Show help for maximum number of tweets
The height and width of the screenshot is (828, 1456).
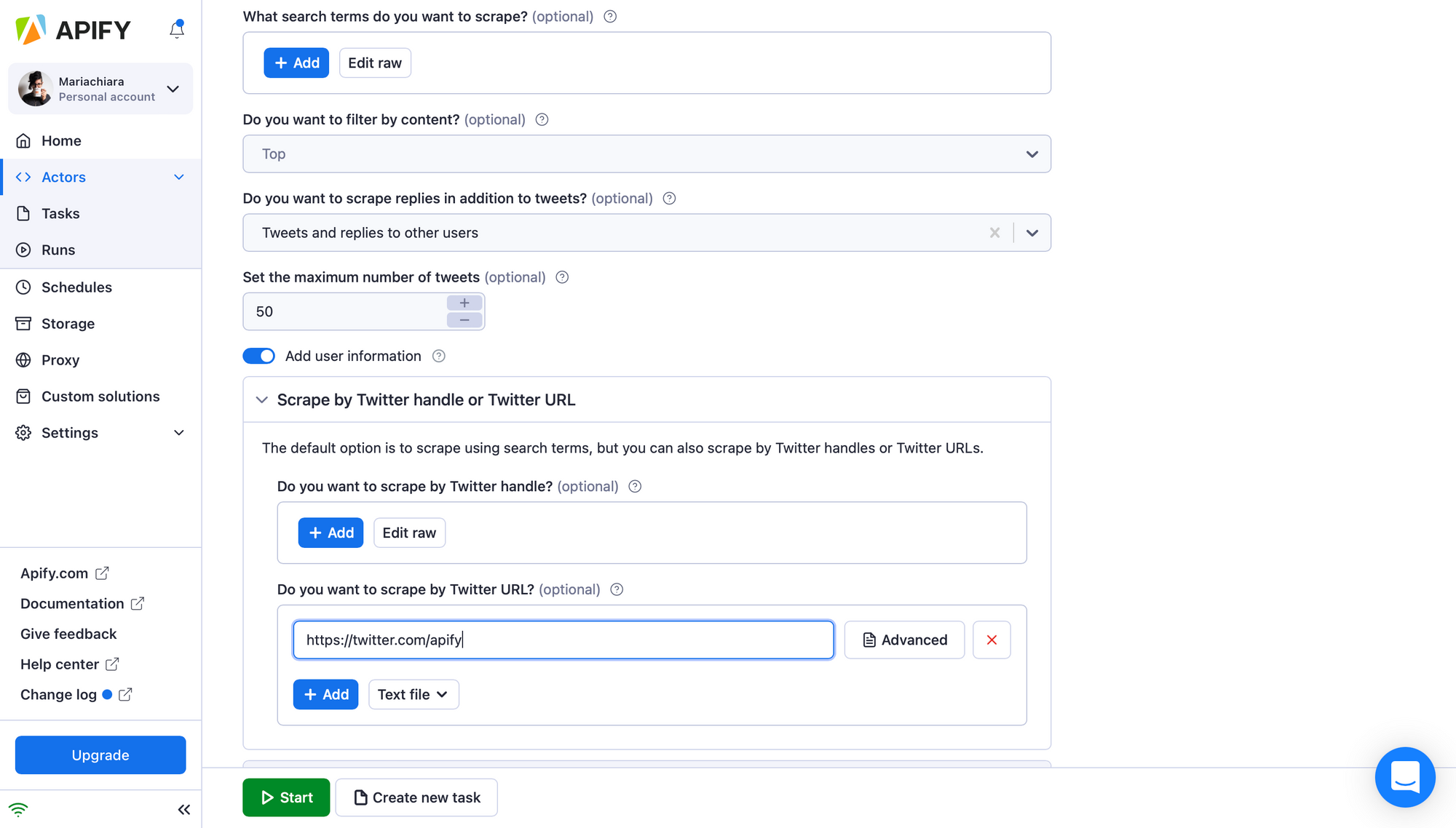point(562,277)
